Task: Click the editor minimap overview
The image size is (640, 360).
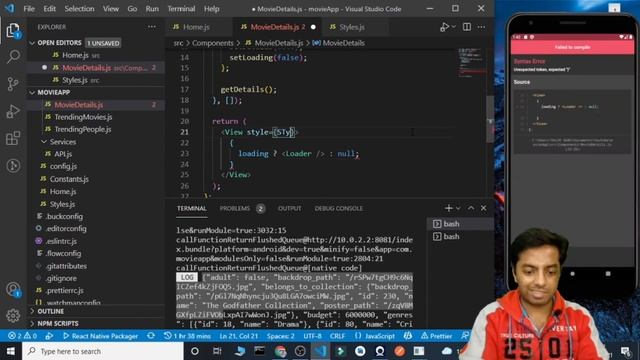Action: (472, 63)
